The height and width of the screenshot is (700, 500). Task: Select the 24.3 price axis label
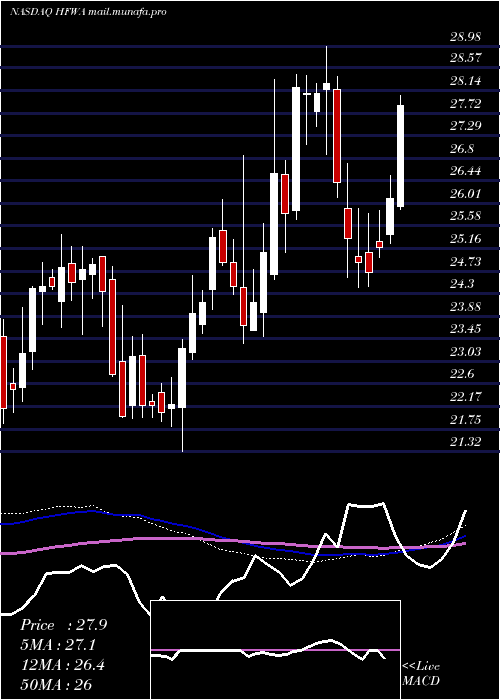462,284
